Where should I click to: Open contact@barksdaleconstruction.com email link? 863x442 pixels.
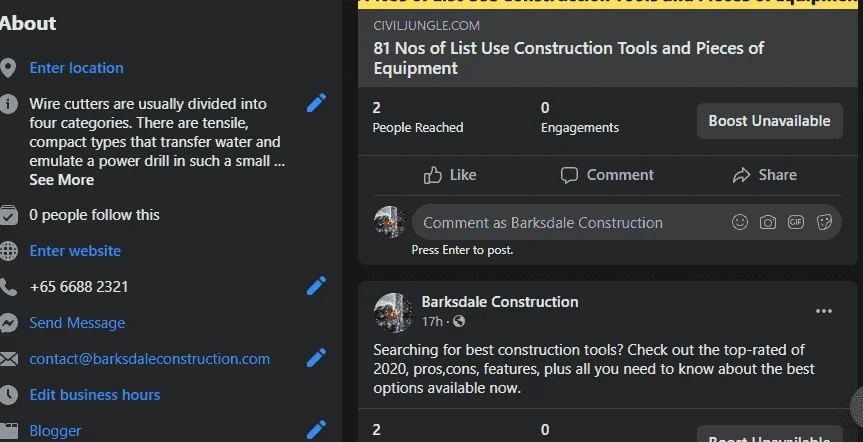150,359
